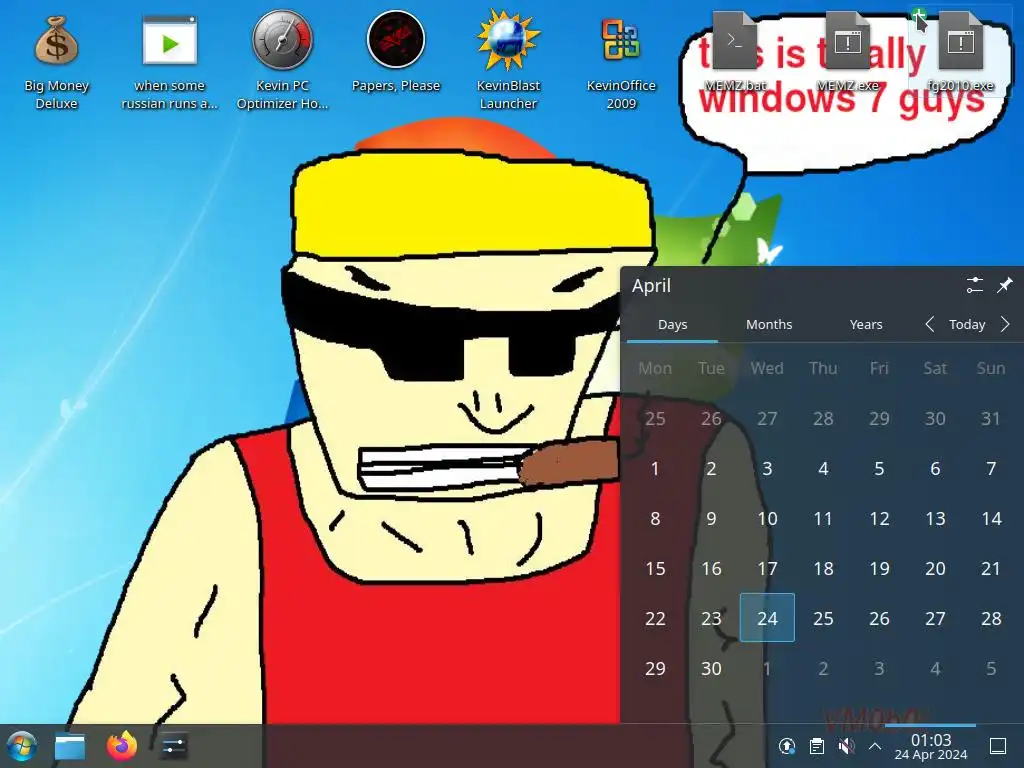Viewport: 1024px width, 768px height.
Task: Open calendar configuration sliders icon
Action: click(974, 285)
